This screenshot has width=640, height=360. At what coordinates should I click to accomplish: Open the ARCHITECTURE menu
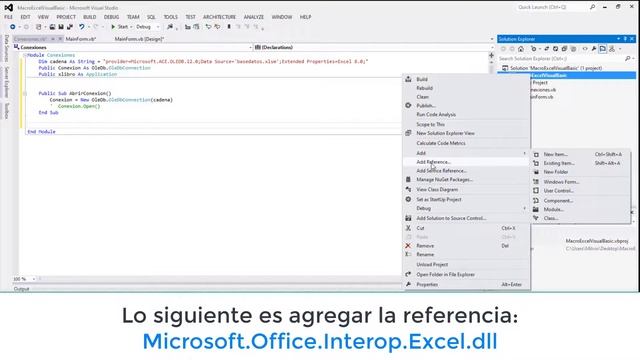click(x=220, y=17)
